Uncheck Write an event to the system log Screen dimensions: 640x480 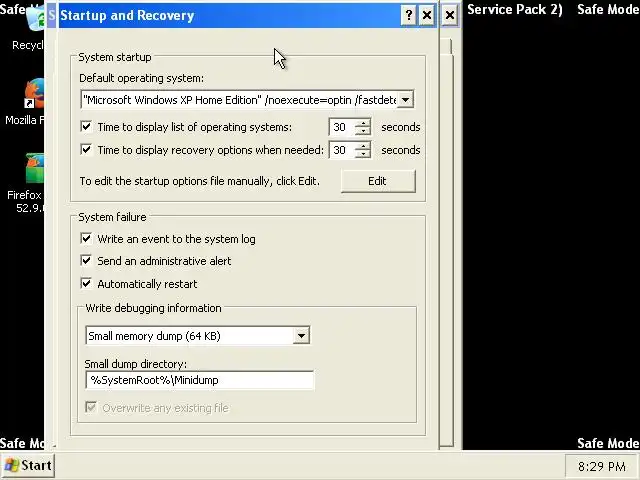[x=86, y=238]
